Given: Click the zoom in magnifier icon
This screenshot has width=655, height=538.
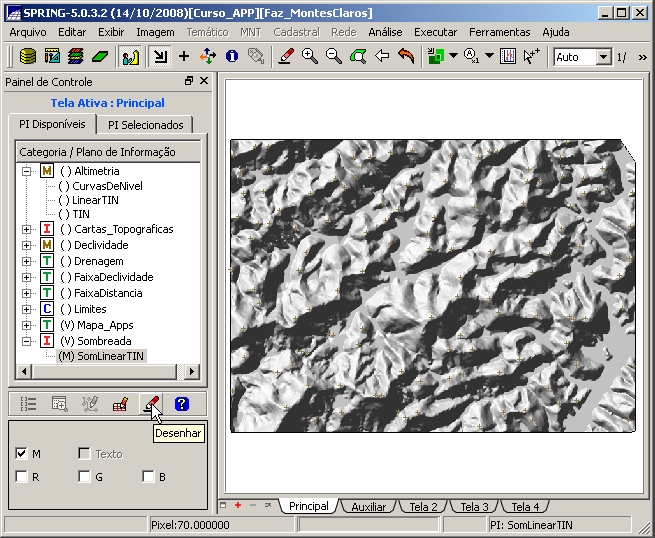Looking at the screenshot, I should pos(310,57).
